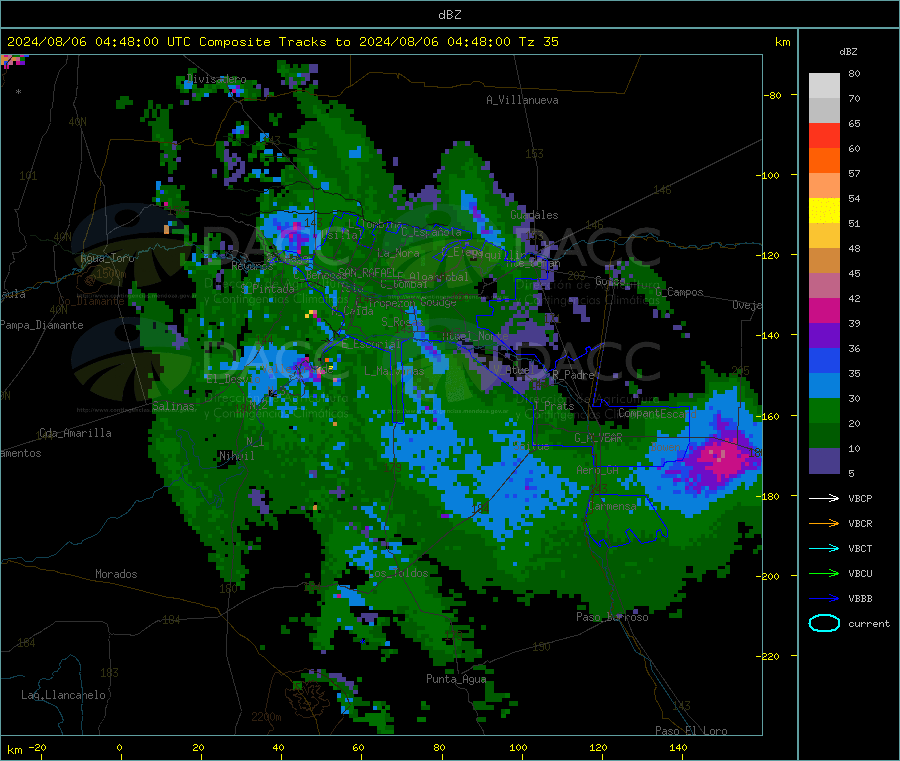Click the 2200m elevation contour label
The width and height of the screenshot is (900, 761).
tap(266, 717)
